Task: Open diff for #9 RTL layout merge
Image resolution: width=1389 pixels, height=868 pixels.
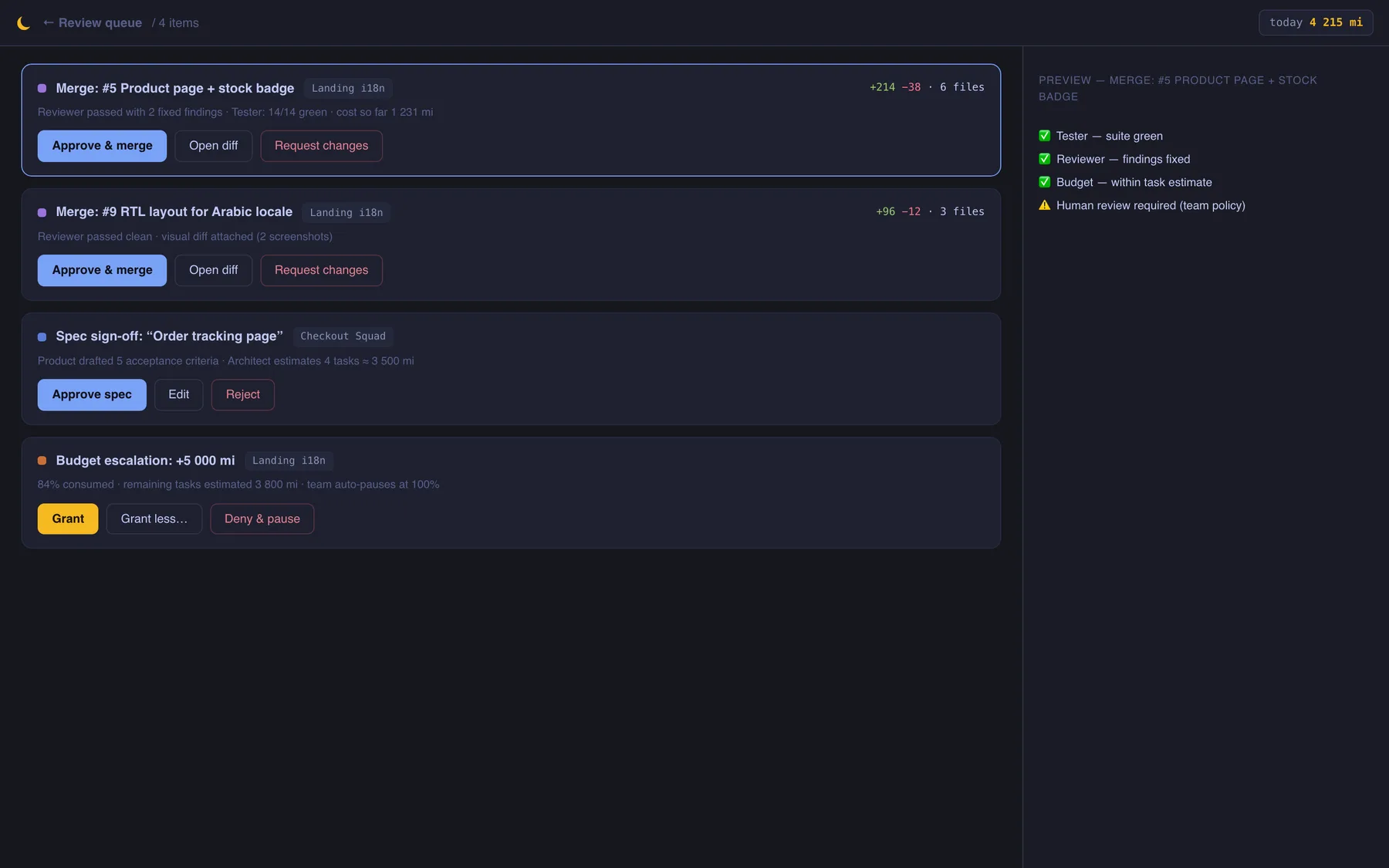Action: (x=214, y=270)
